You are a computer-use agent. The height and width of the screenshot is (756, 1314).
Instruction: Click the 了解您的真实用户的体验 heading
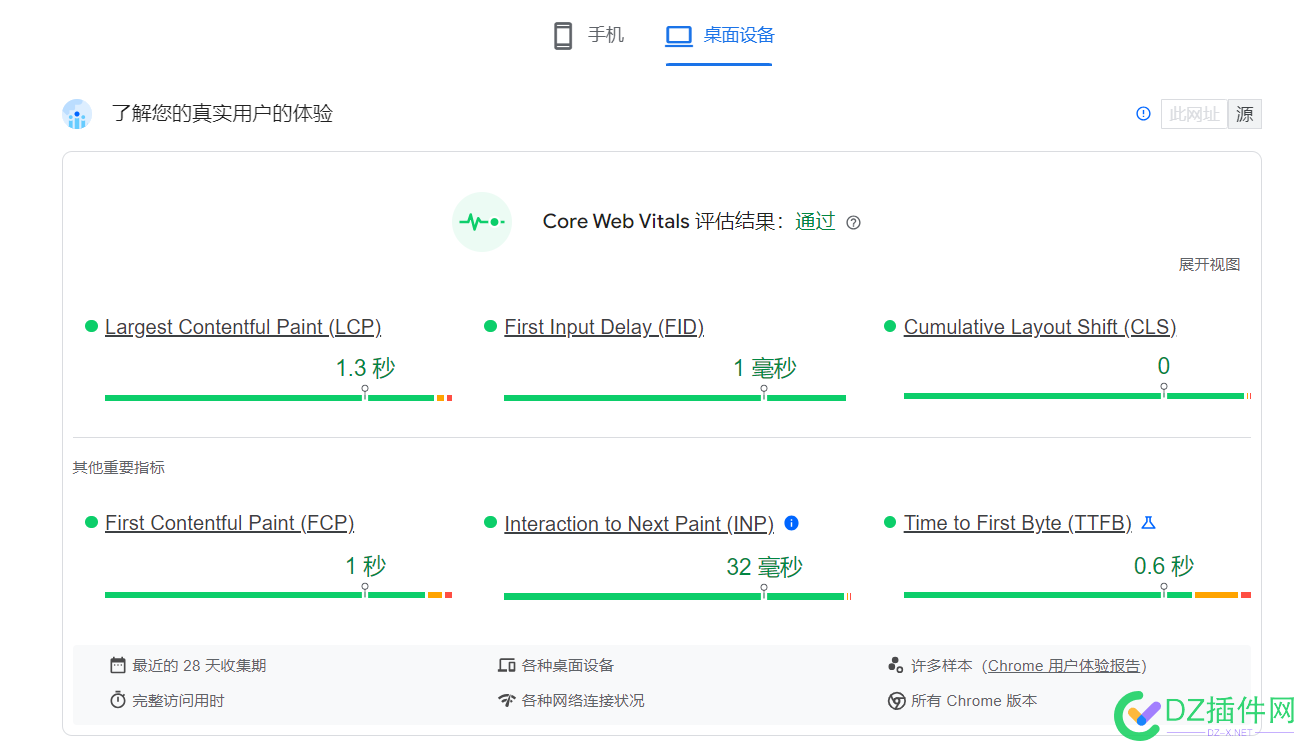222,114
